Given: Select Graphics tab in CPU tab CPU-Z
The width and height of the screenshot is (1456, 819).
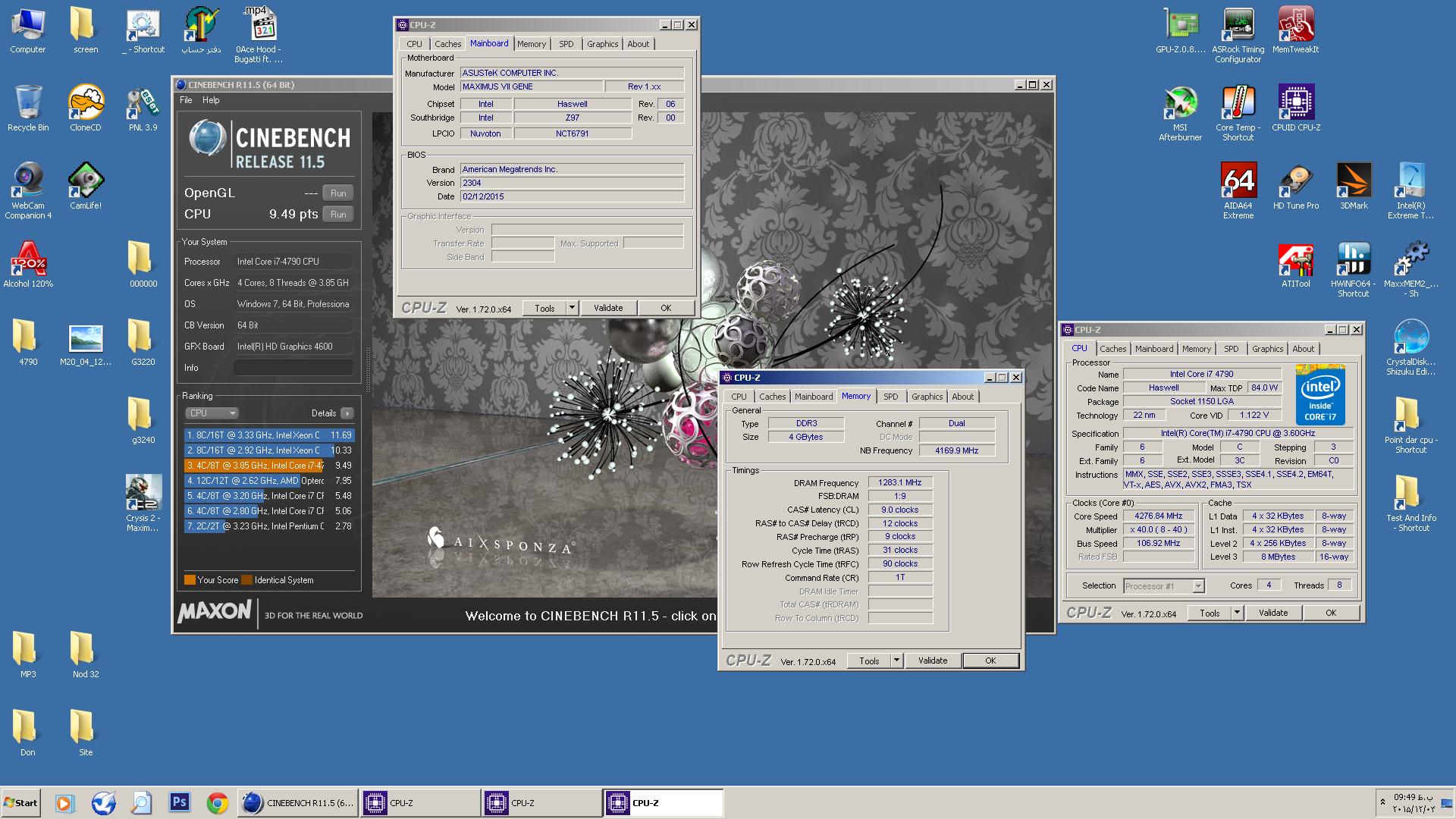Looking at the screenshot, I should [x=1267, y=349].
